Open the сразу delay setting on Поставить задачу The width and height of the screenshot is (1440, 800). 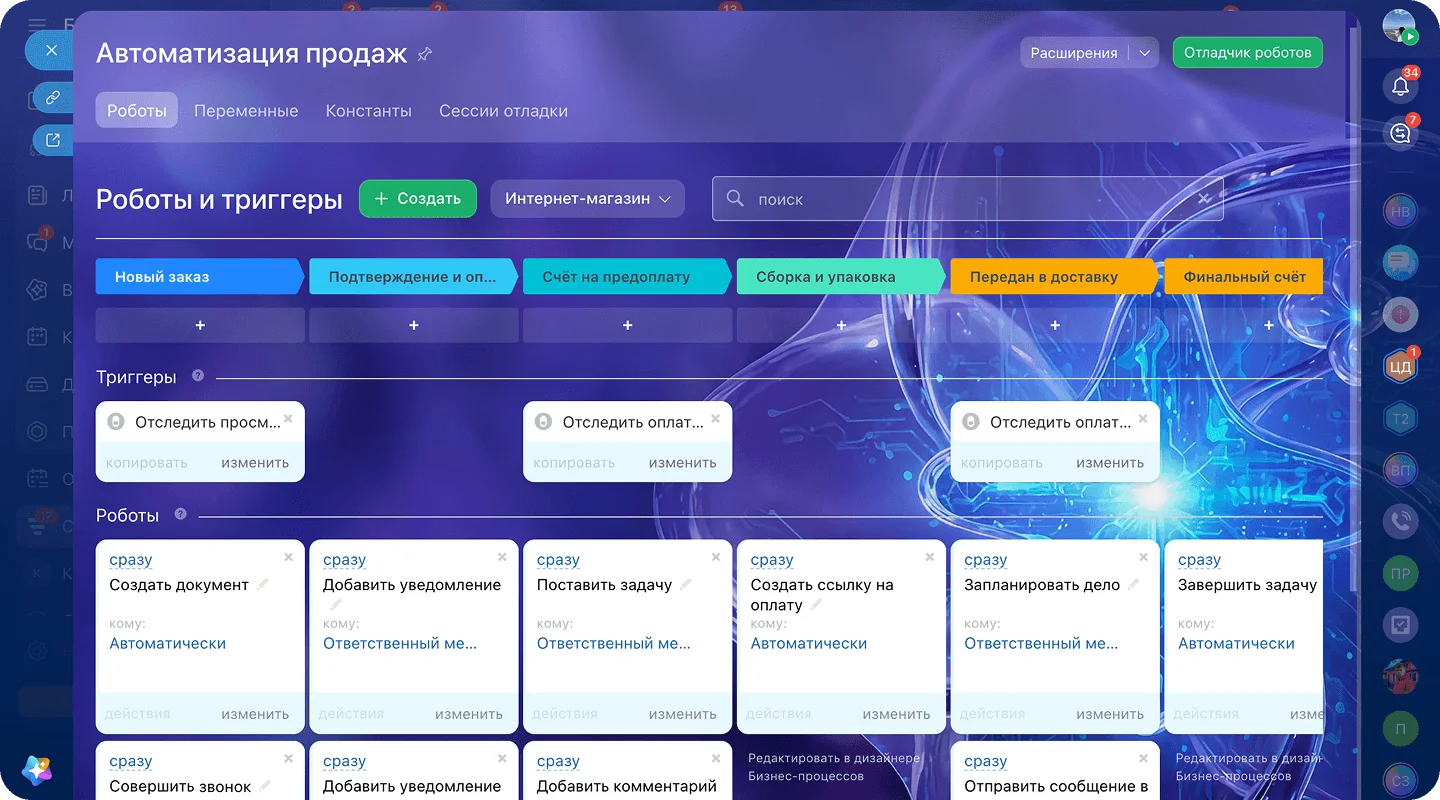[558, 560]
